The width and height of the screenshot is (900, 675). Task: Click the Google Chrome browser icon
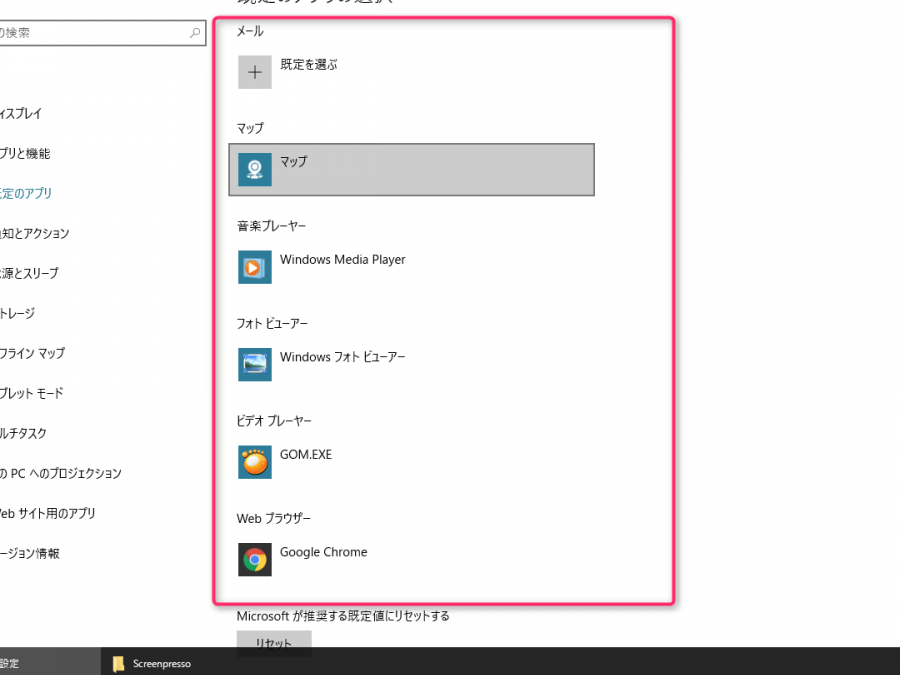click(x=254, y=559)
